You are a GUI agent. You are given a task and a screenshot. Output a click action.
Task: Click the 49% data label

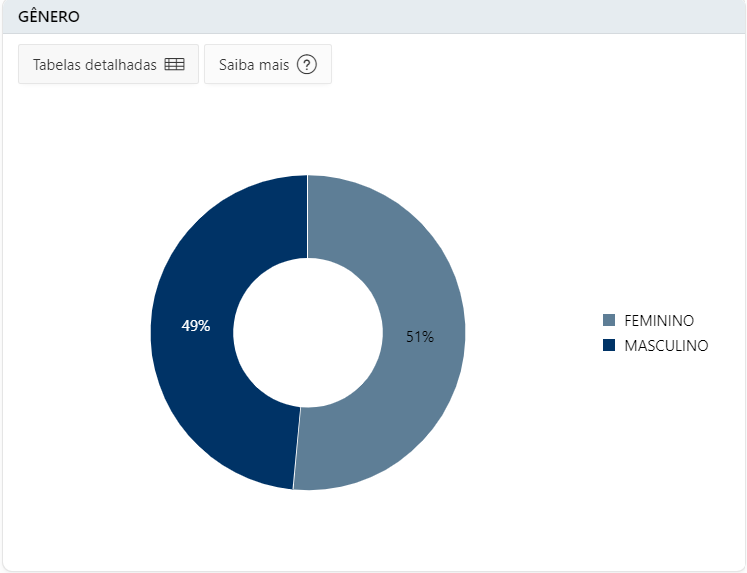coord(196,326)
